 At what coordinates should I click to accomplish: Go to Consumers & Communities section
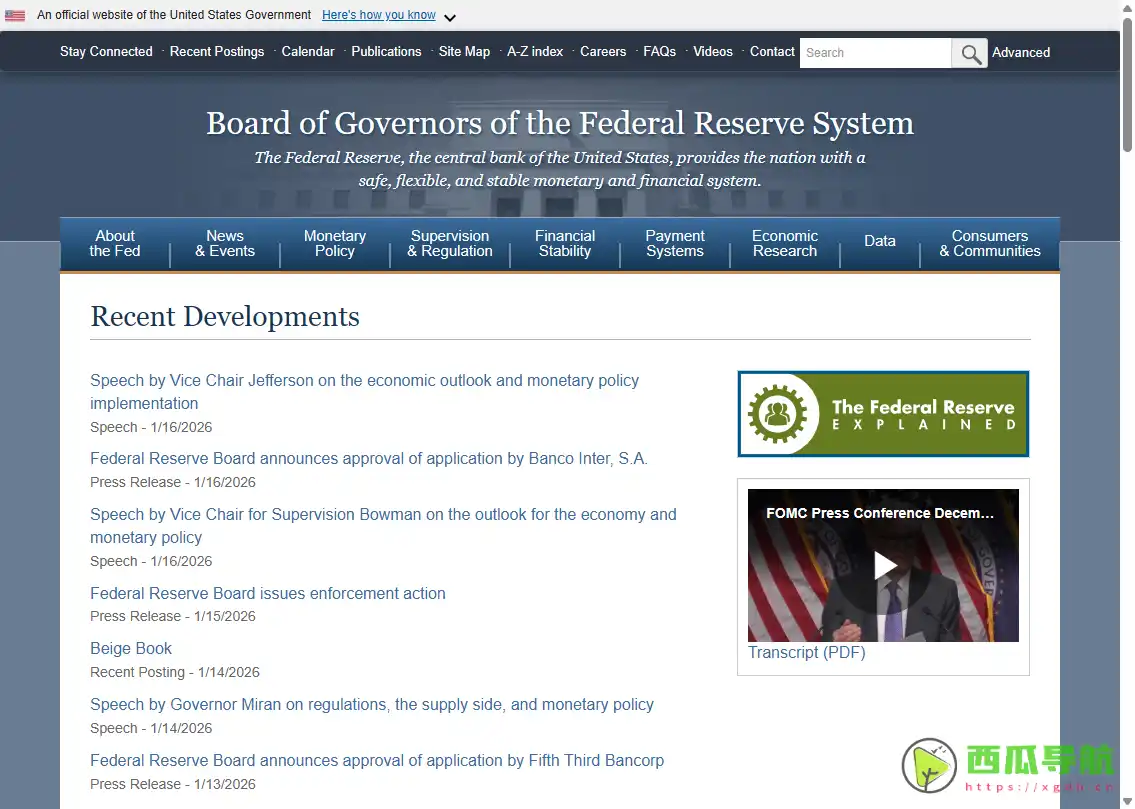pyautogui.click(x=990, y=244)
